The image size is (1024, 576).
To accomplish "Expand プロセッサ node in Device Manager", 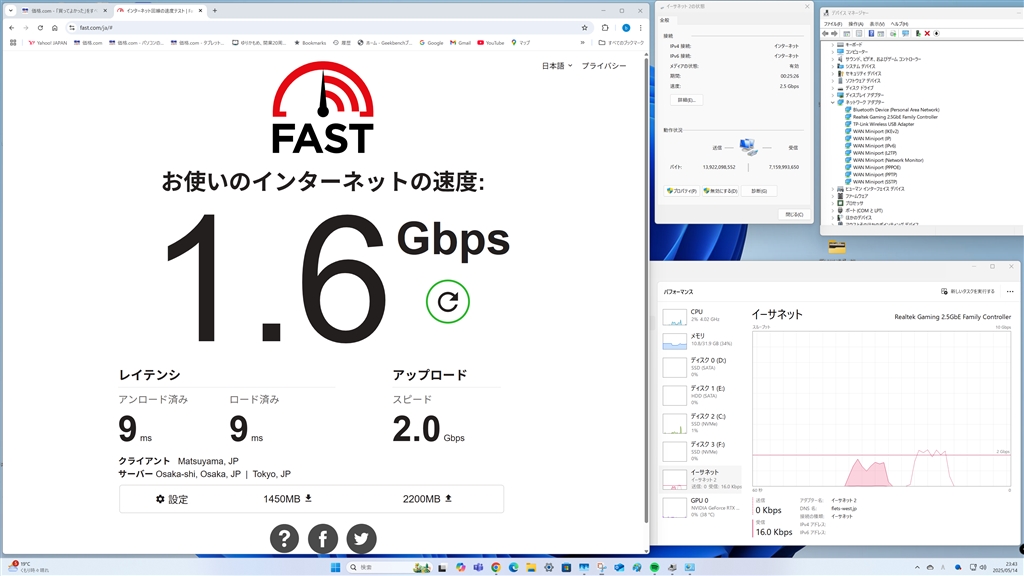I will 833,203.
